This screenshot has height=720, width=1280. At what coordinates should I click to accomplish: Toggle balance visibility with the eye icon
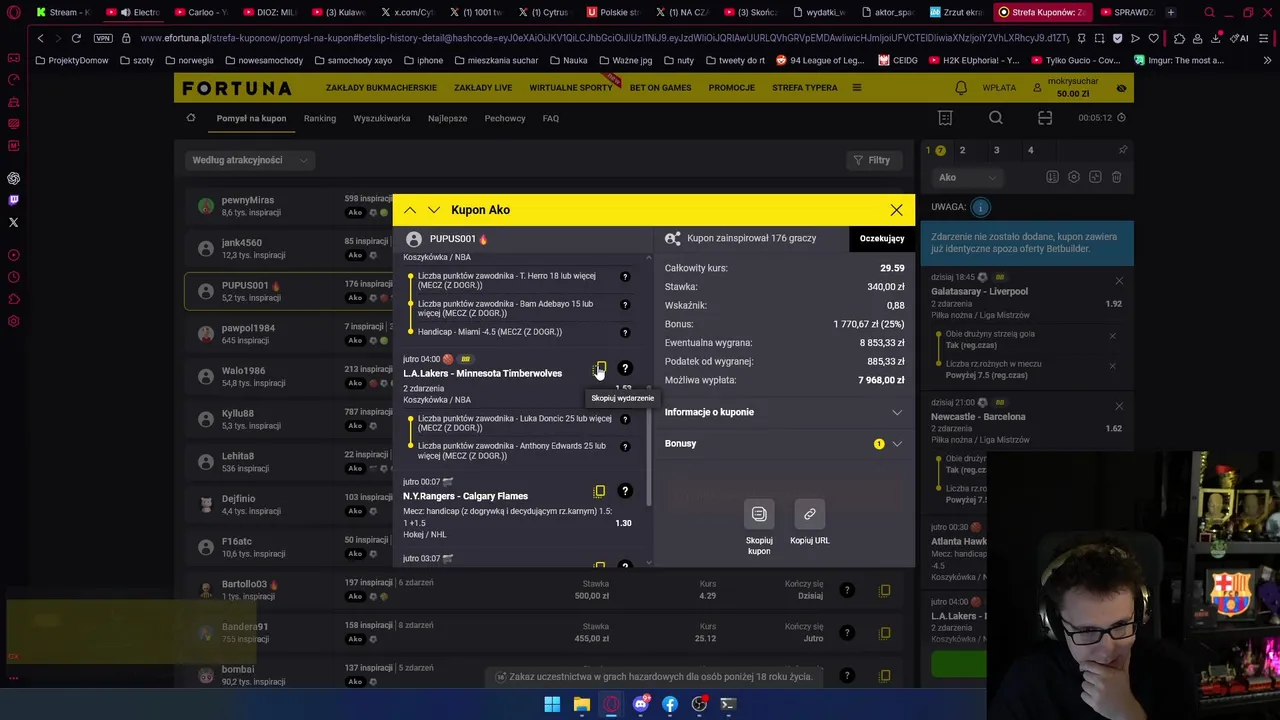[1121, 88]
